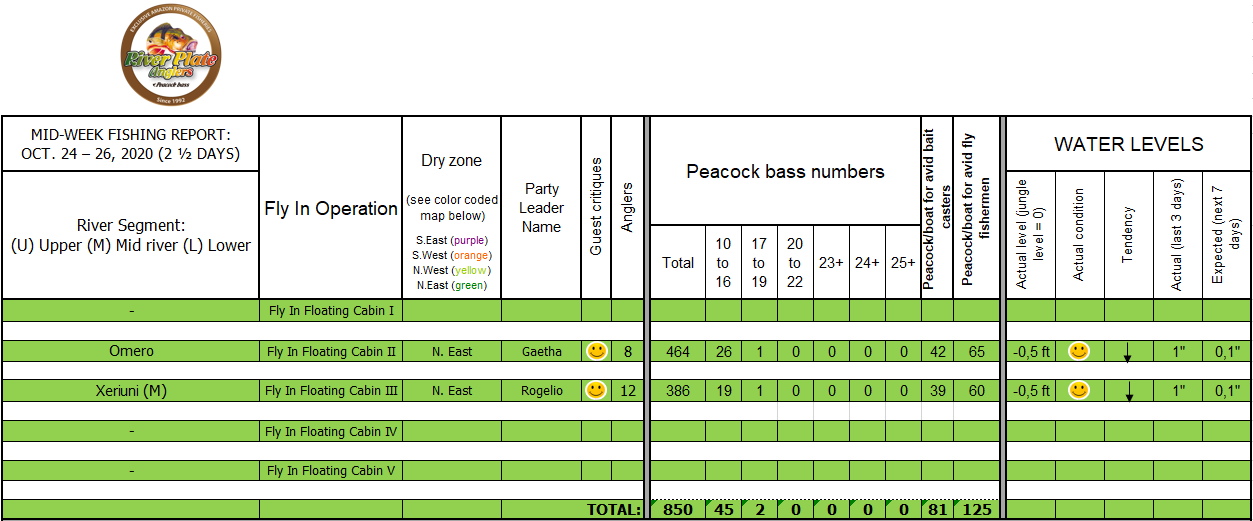This screenshot has height=521, width=1253.
Task: Click the tendency down arrow in Xeriuni row
Action: 1128,393
